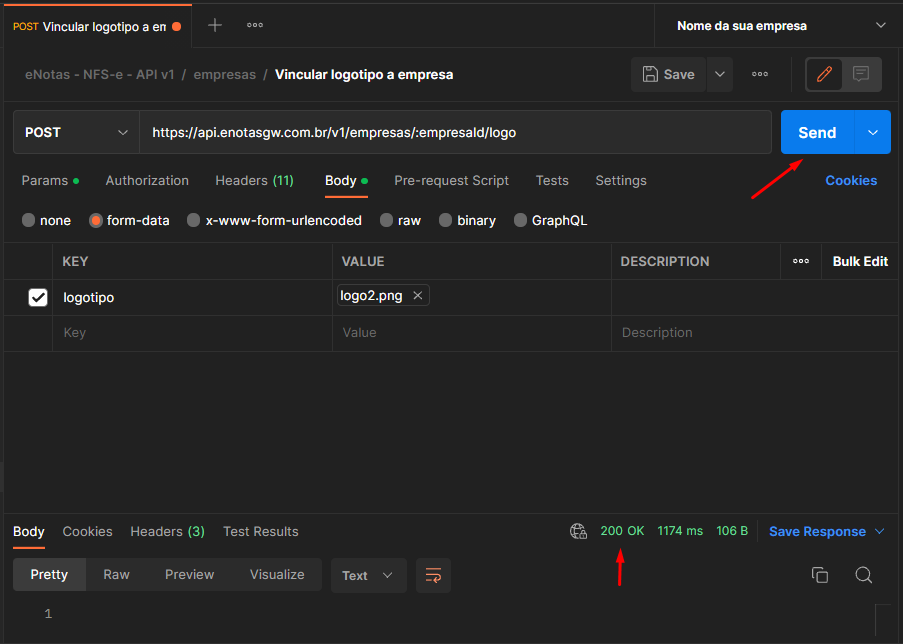Viewport: 903px width, 644px height.
Task: Open the Pre-request Script tab
Action: [452, 181]
